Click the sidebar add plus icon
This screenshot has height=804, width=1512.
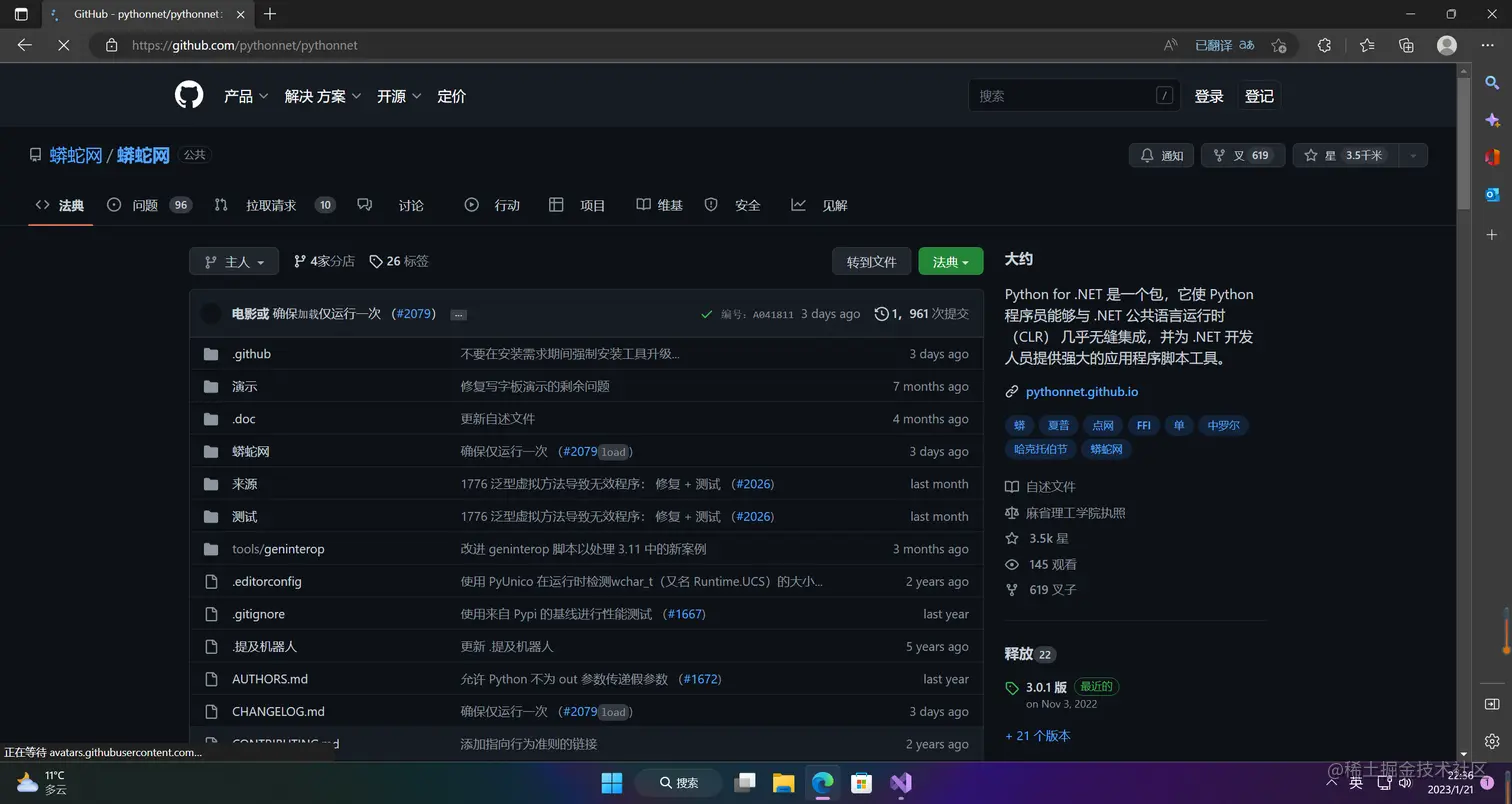(1492, 234)
